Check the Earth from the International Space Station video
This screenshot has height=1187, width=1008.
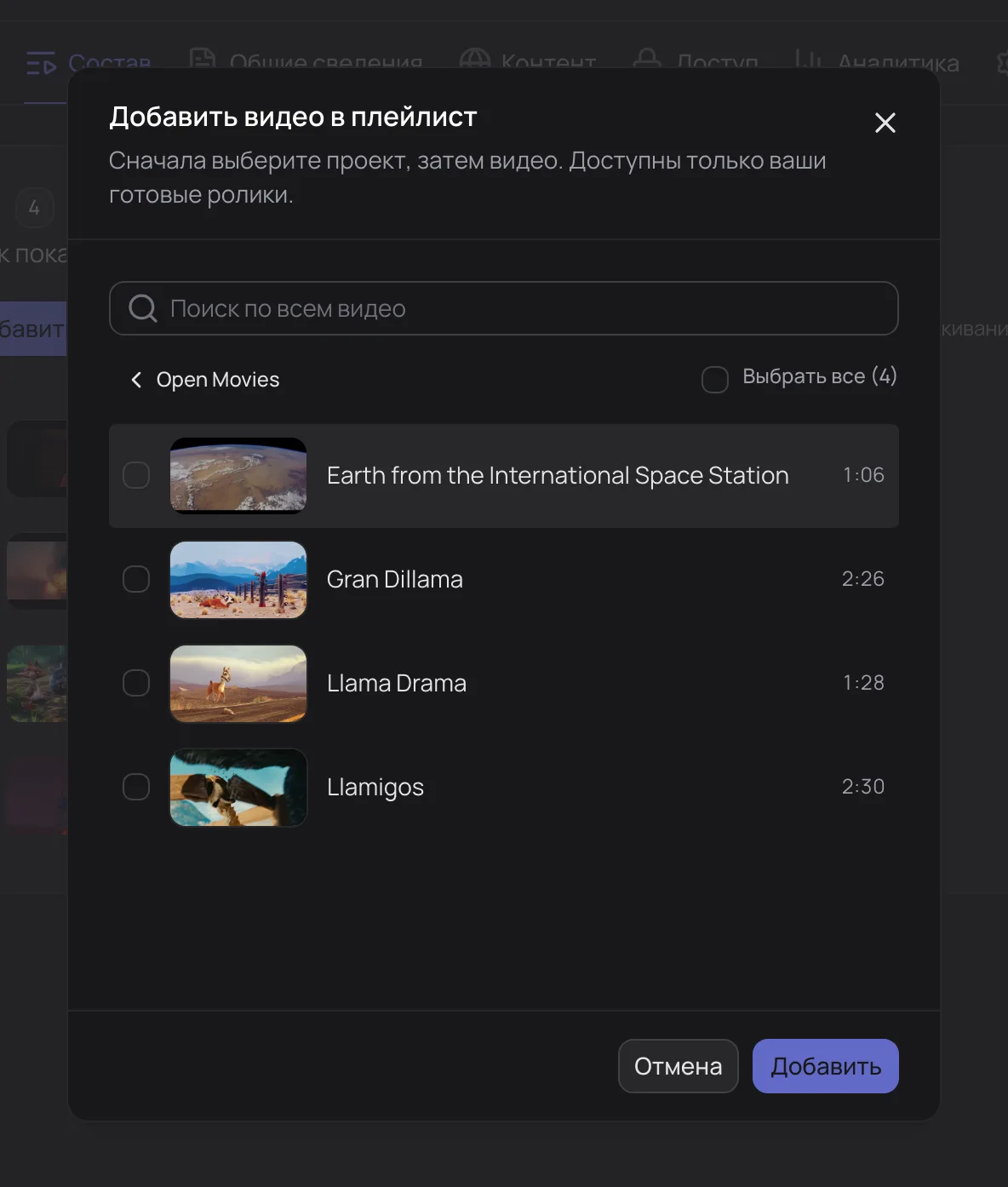[x=136, y=475]
